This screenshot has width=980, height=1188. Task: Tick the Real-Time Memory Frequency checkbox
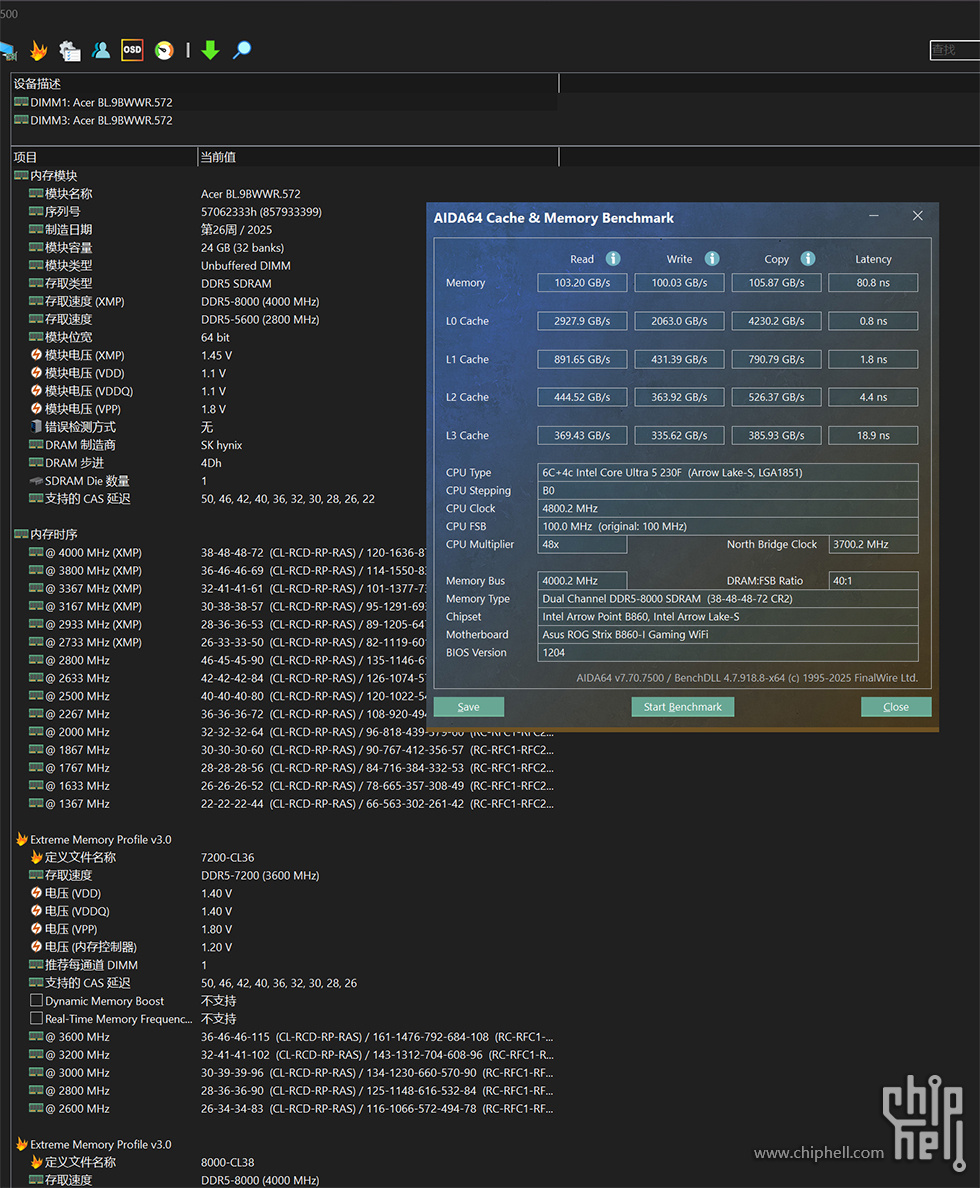tap(36, 1018)
